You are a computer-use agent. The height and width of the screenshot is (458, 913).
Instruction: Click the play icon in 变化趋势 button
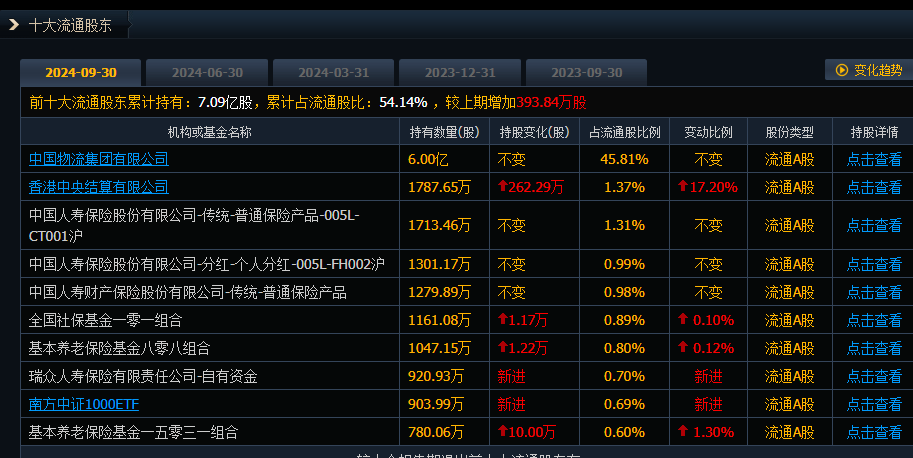[841, 70]
